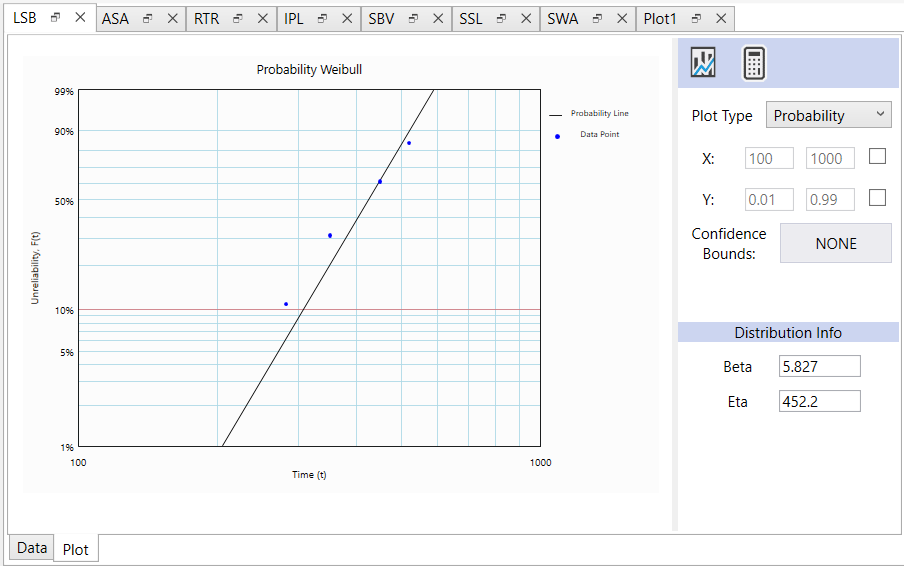Switch to the SBV tab
Image resolution: width=904 pixels, height=566 pixels.
pyautogui.click(x=381, y=18)
